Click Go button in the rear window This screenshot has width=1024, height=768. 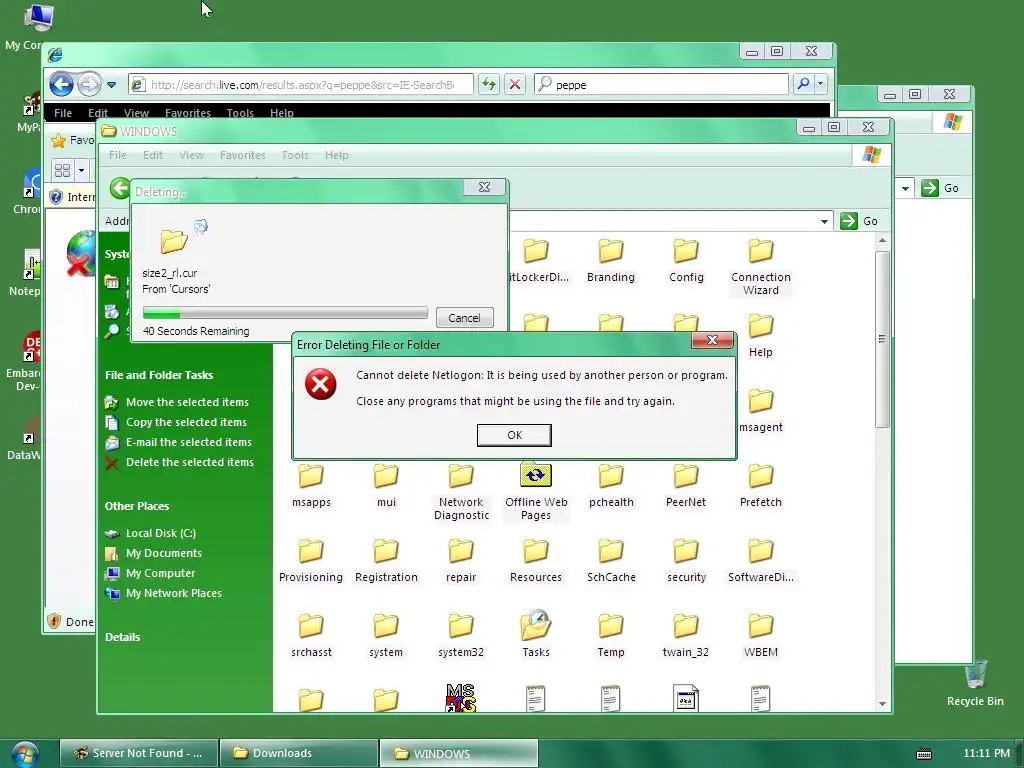pyautogui.click(x=940, y=188)
